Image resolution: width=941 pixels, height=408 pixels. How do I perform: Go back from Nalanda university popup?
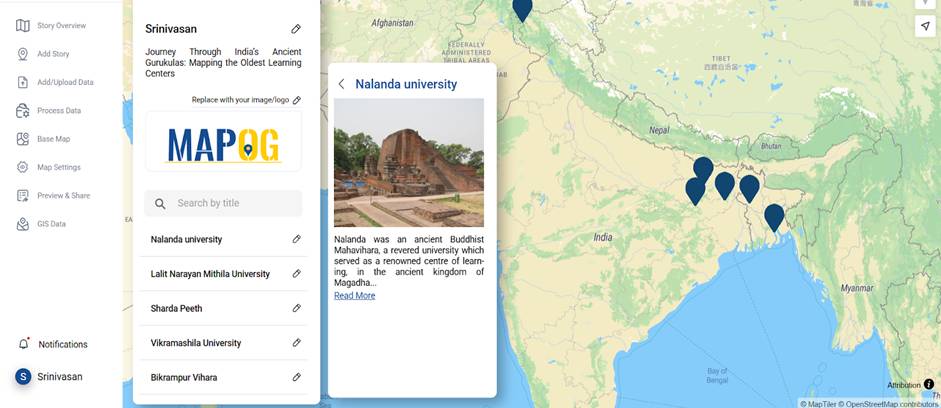click(341, 84)
